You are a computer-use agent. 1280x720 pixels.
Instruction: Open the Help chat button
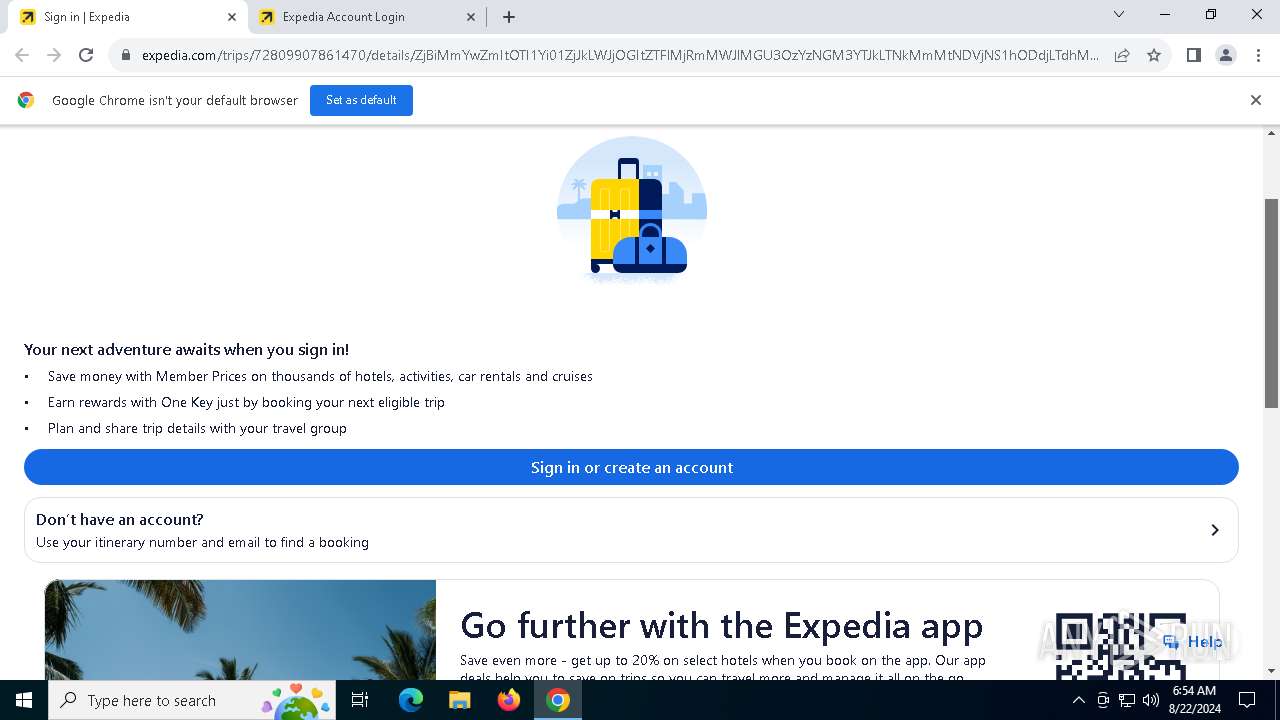coord(1192,642)
